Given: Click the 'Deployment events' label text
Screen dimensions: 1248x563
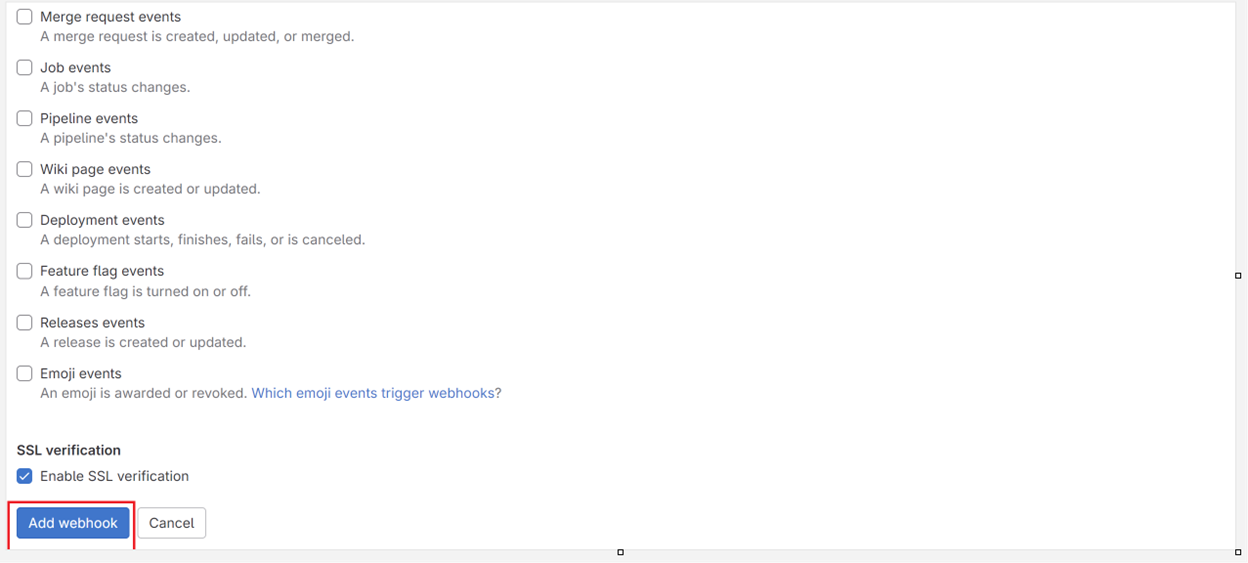Looking at the screenshot, I should coord(102,220).
